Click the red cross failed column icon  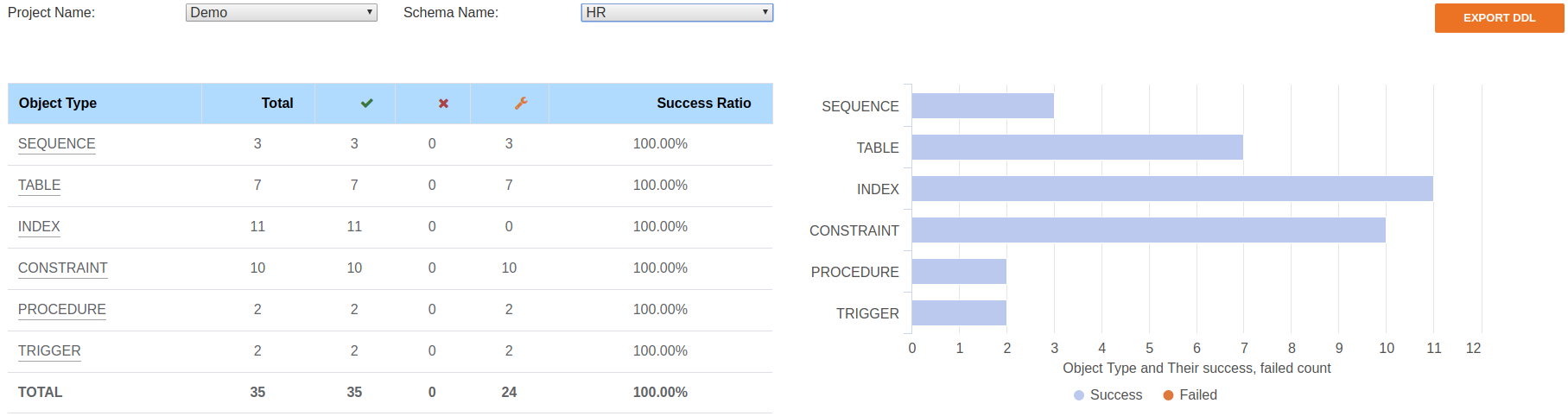(x=443, y=104)
